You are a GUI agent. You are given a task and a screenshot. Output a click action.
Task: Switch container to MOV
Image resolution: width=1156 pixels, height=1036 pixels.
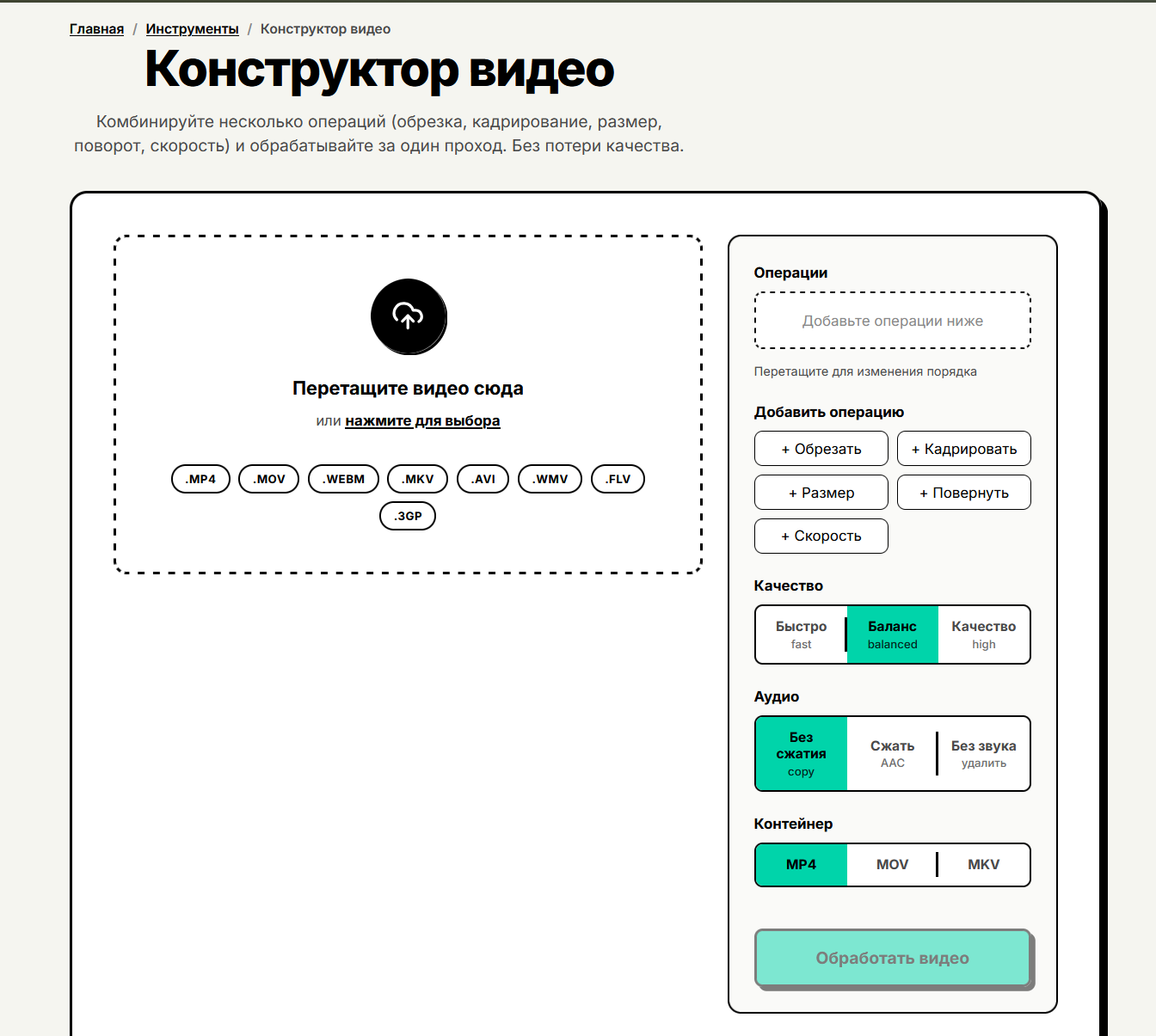click(x=892, y=865)
